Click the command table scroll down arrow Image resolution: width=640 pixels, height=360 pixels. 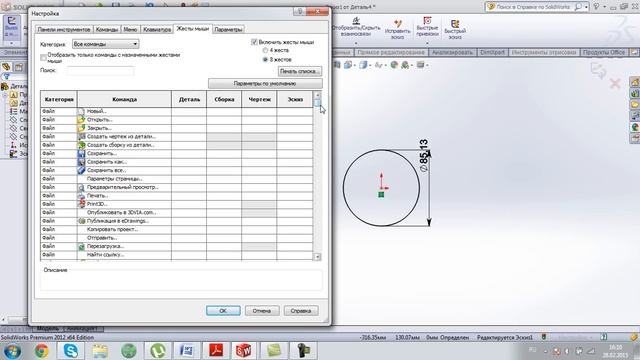[317, 257]
